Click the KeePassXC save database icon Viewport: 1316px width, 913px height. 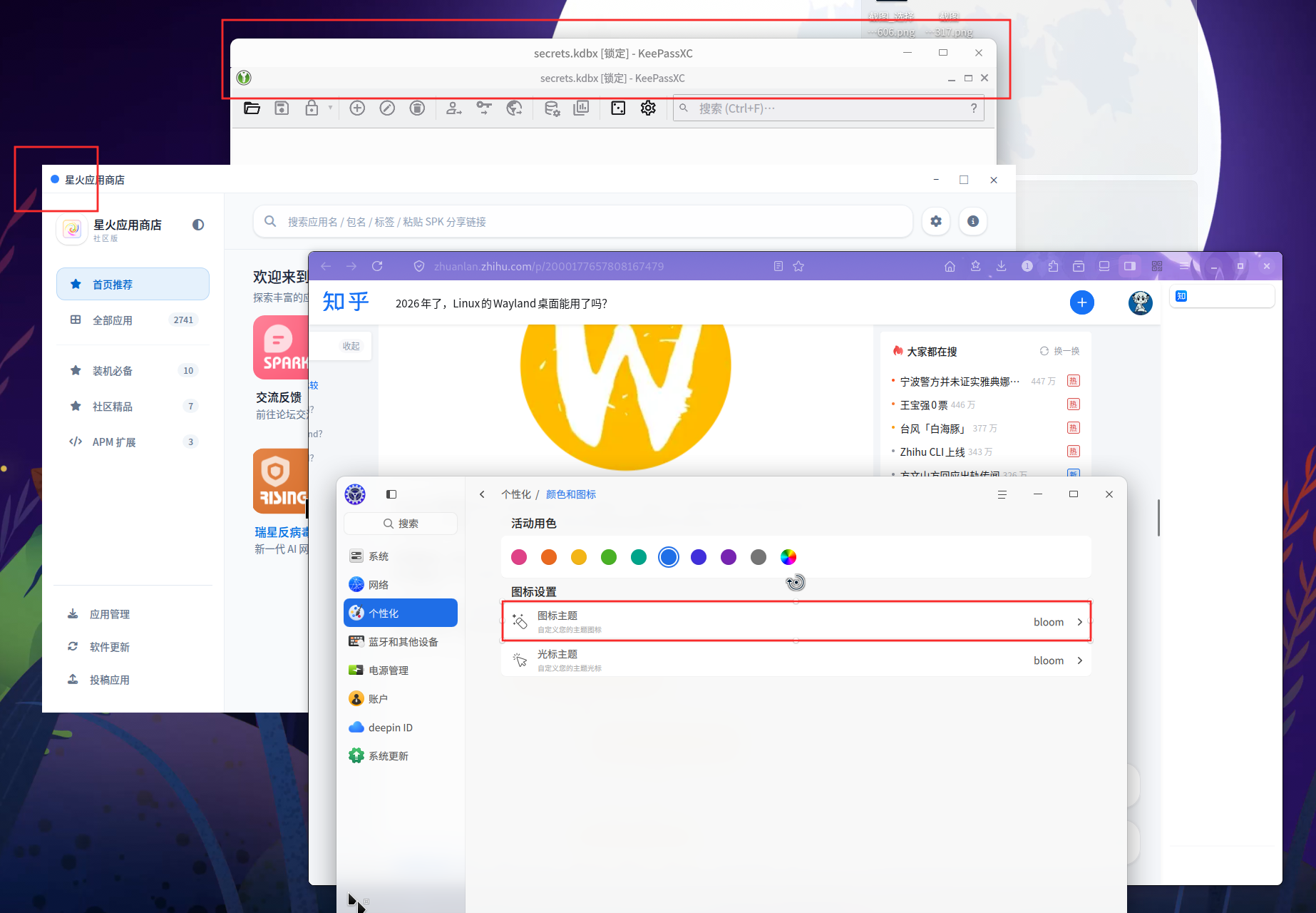pyautogui.click(x=282, y=108)
